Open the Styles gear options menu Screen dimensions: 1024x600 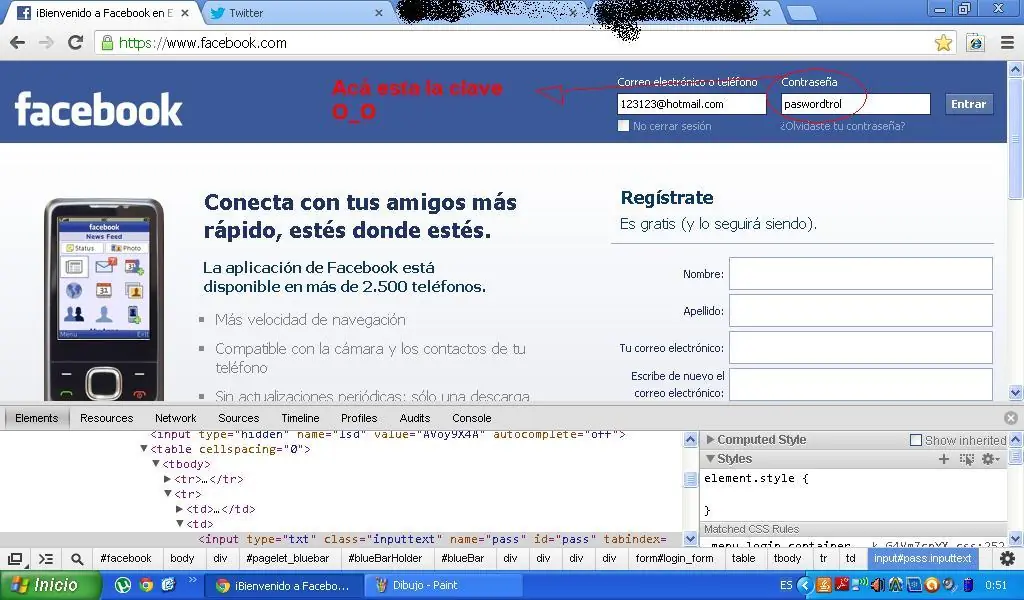coord(990,459)
